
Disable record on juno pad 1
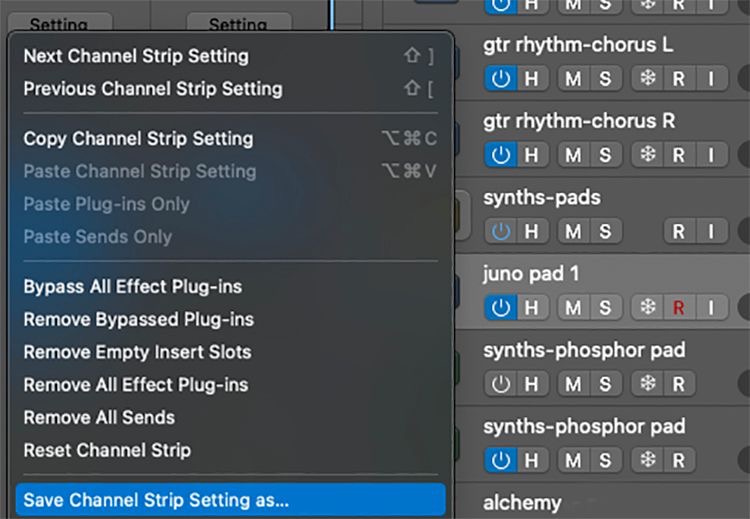(679, 307)
